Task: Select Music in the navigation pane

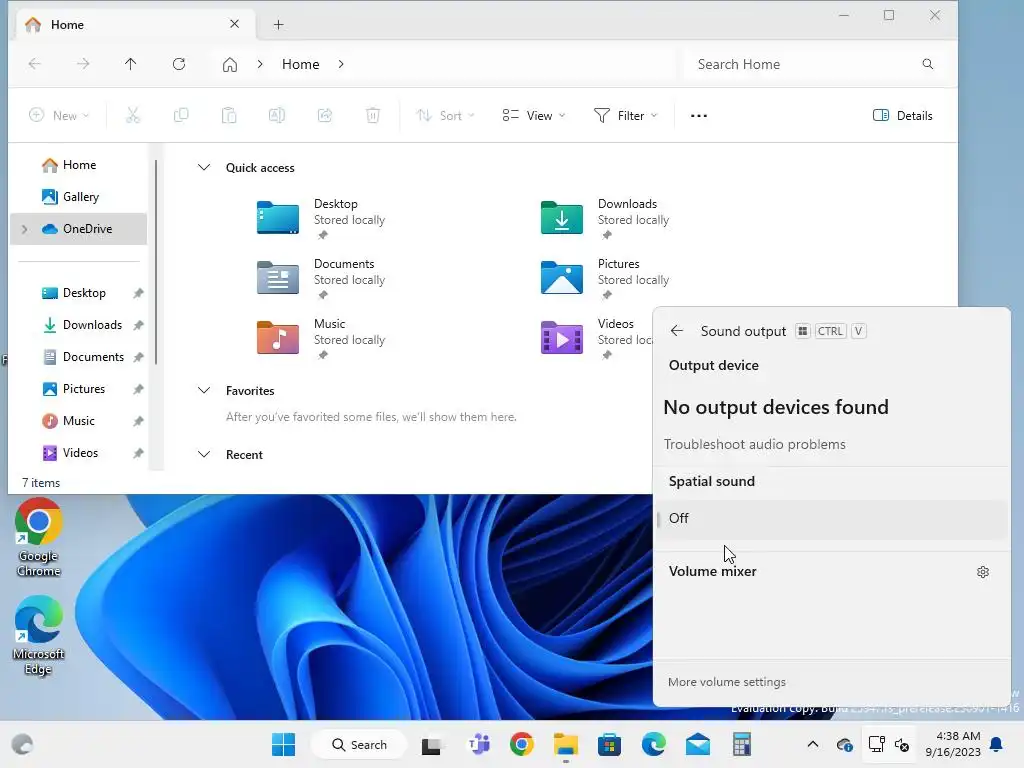Action: 78,421
